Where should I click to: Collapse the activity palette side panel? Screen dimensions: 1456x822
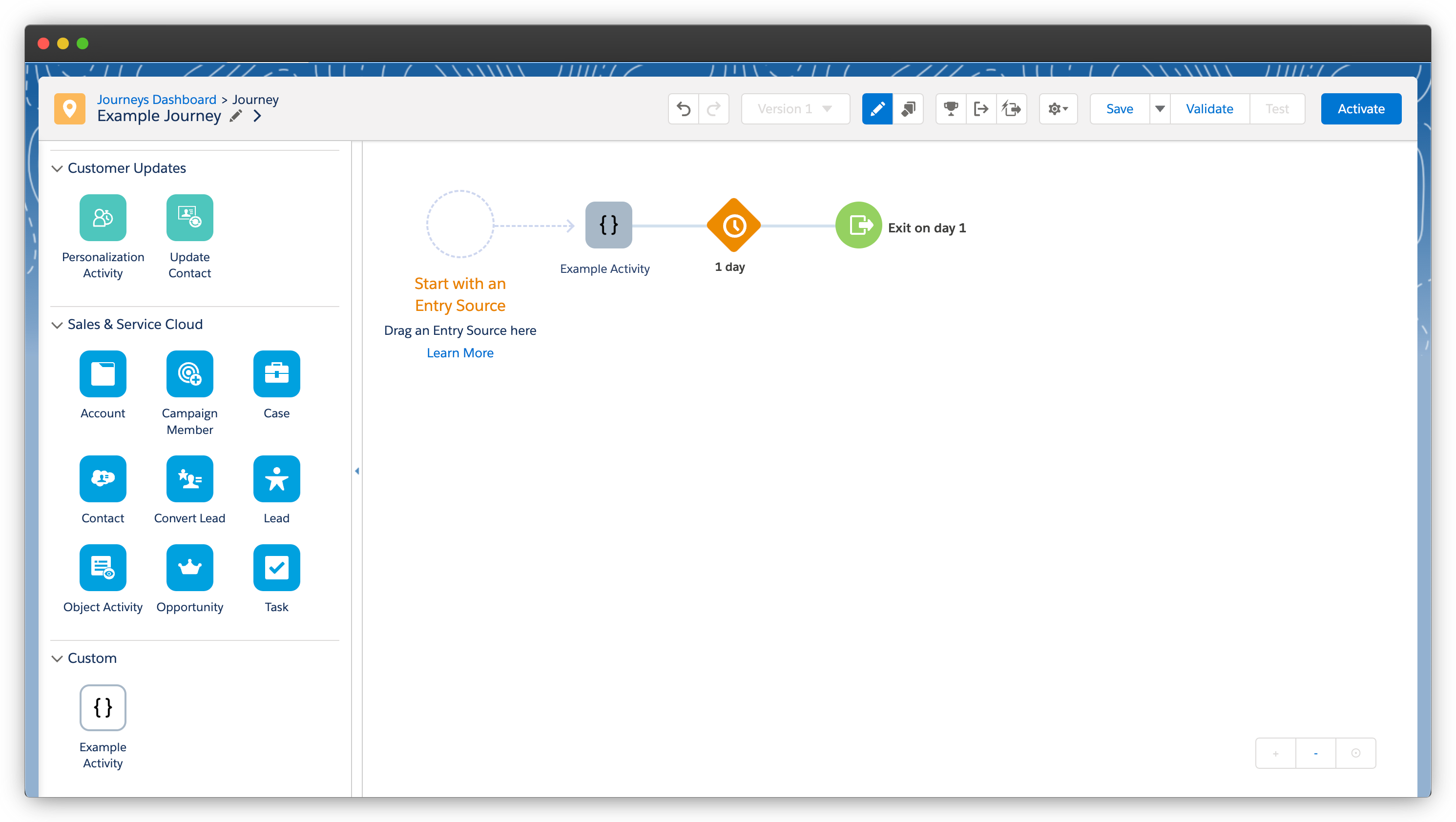click(356, 471)
